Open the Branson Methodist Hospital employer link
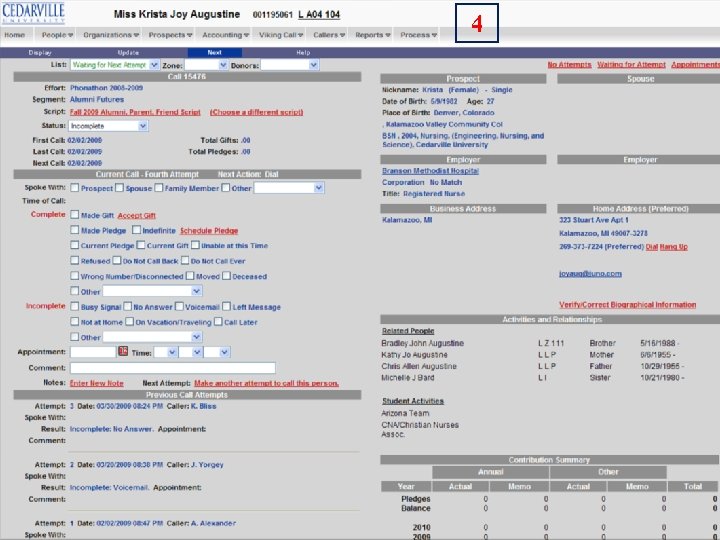The height and width of the screenshot is (540, 720). (430, 171)
